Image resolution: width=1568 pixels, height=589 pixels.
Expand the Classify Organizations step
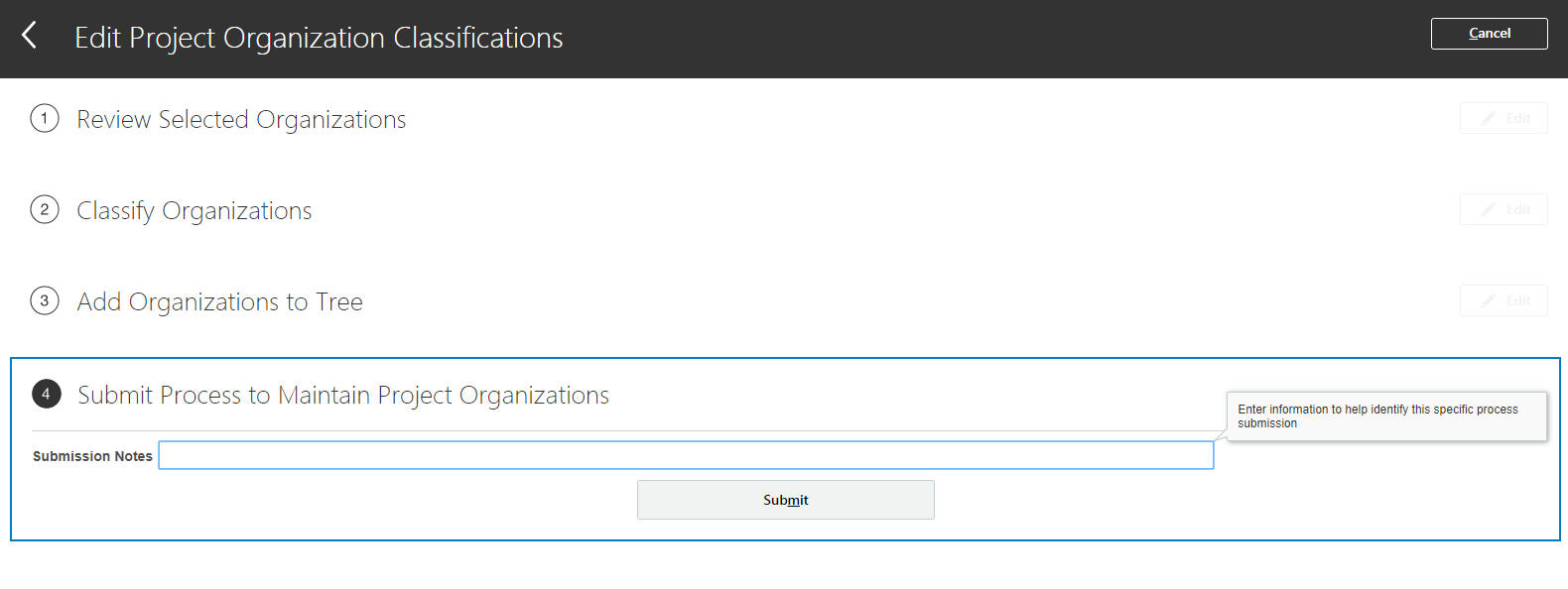195,211
